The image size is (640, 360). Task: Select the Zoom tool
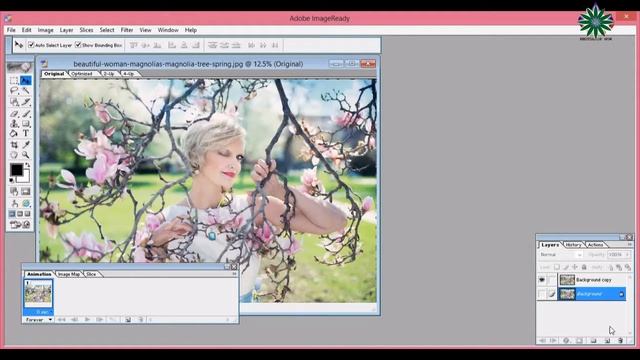click(x=26, y=155)
